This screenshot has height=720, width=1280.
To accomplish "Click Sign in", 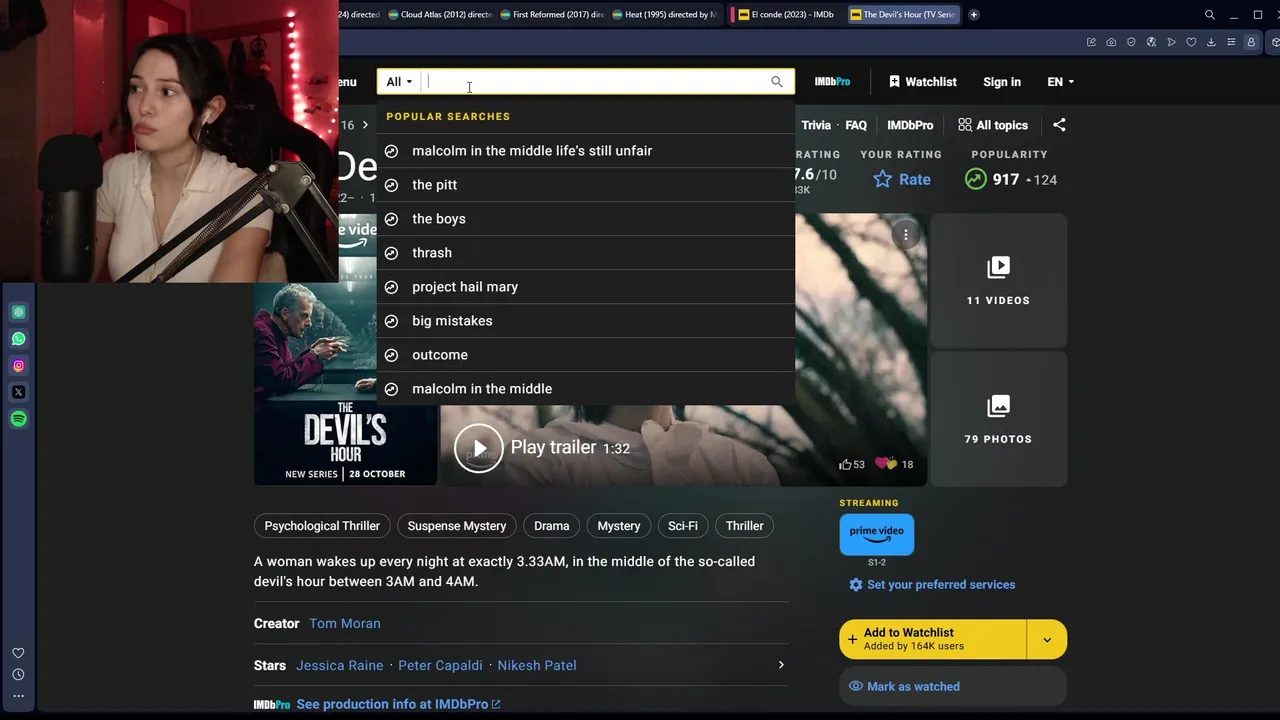I will [1002, 82].
